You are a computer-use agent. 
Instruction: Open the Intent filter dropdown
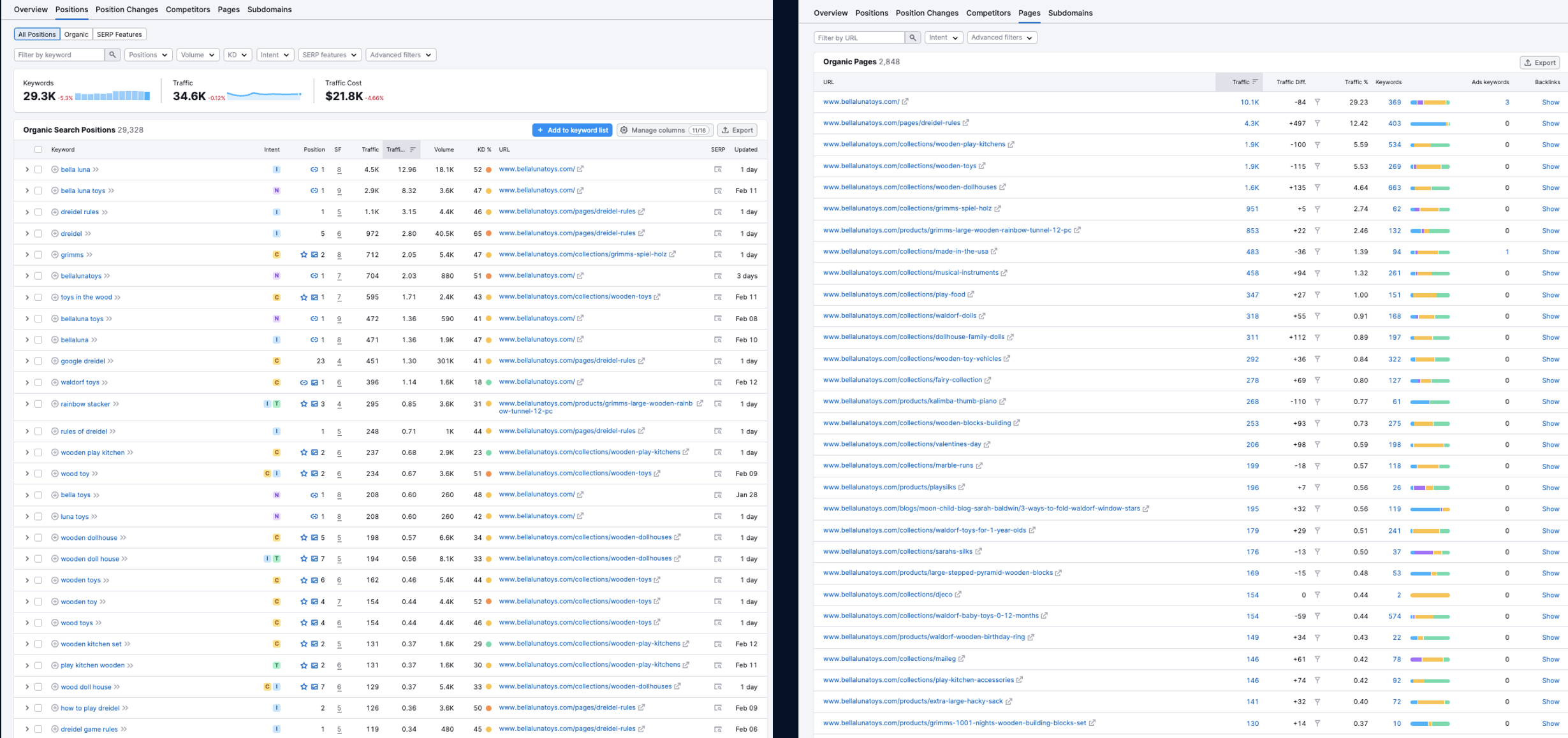[x=274, y=55]
